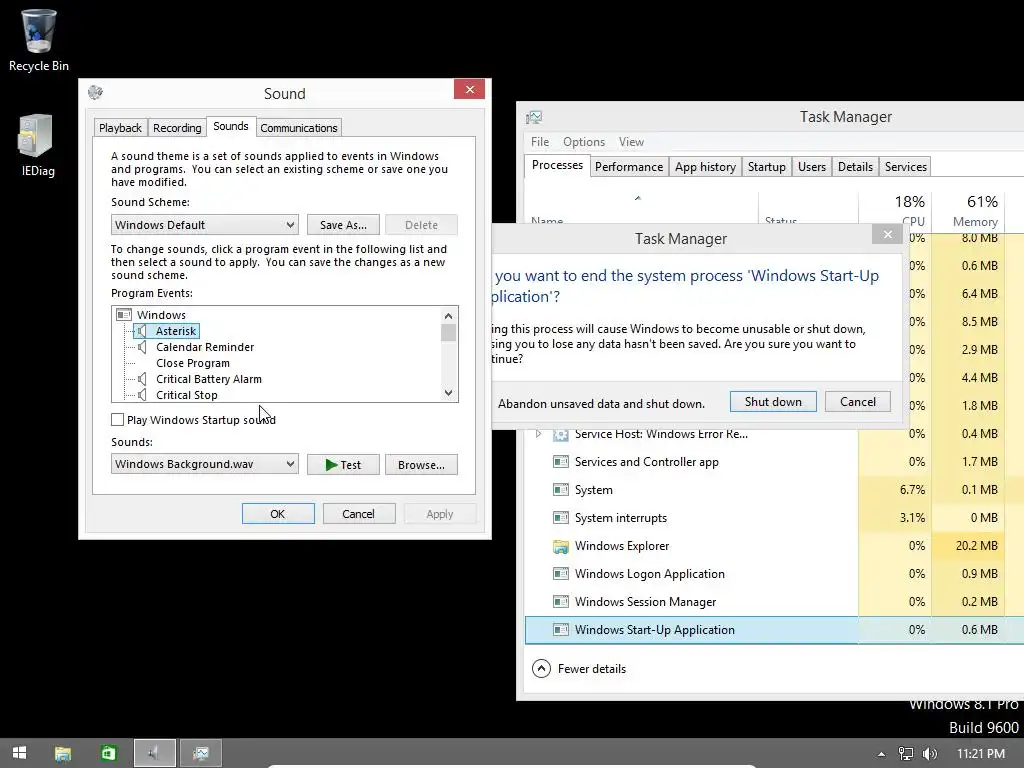Image resolution: width=1024 pixels, height=768 pixels.
Task: Click the Windows Explorer folder icon
Action: click(x=560, y=546)
